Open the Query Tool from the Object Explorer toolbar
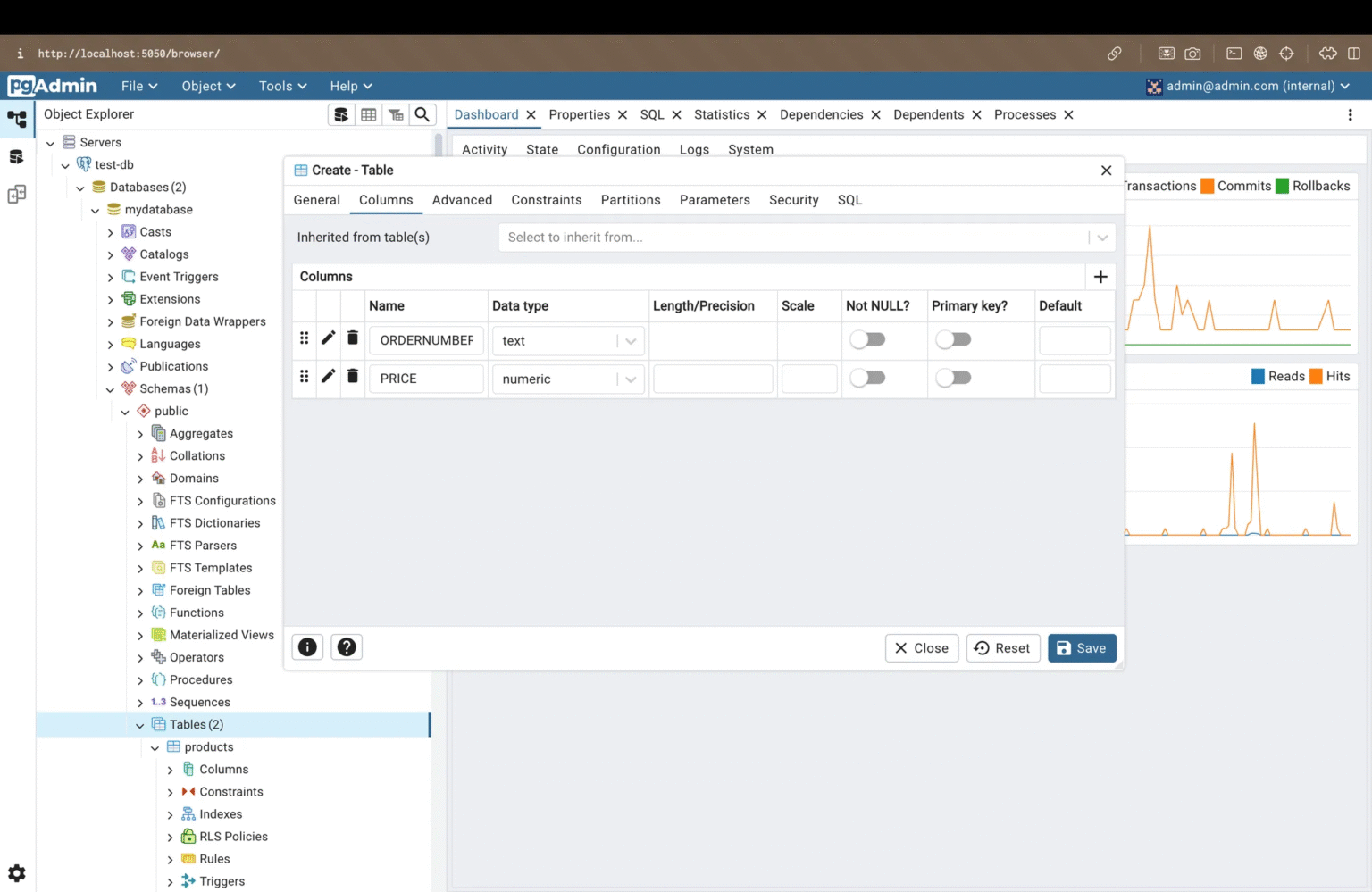 point(341,114)
